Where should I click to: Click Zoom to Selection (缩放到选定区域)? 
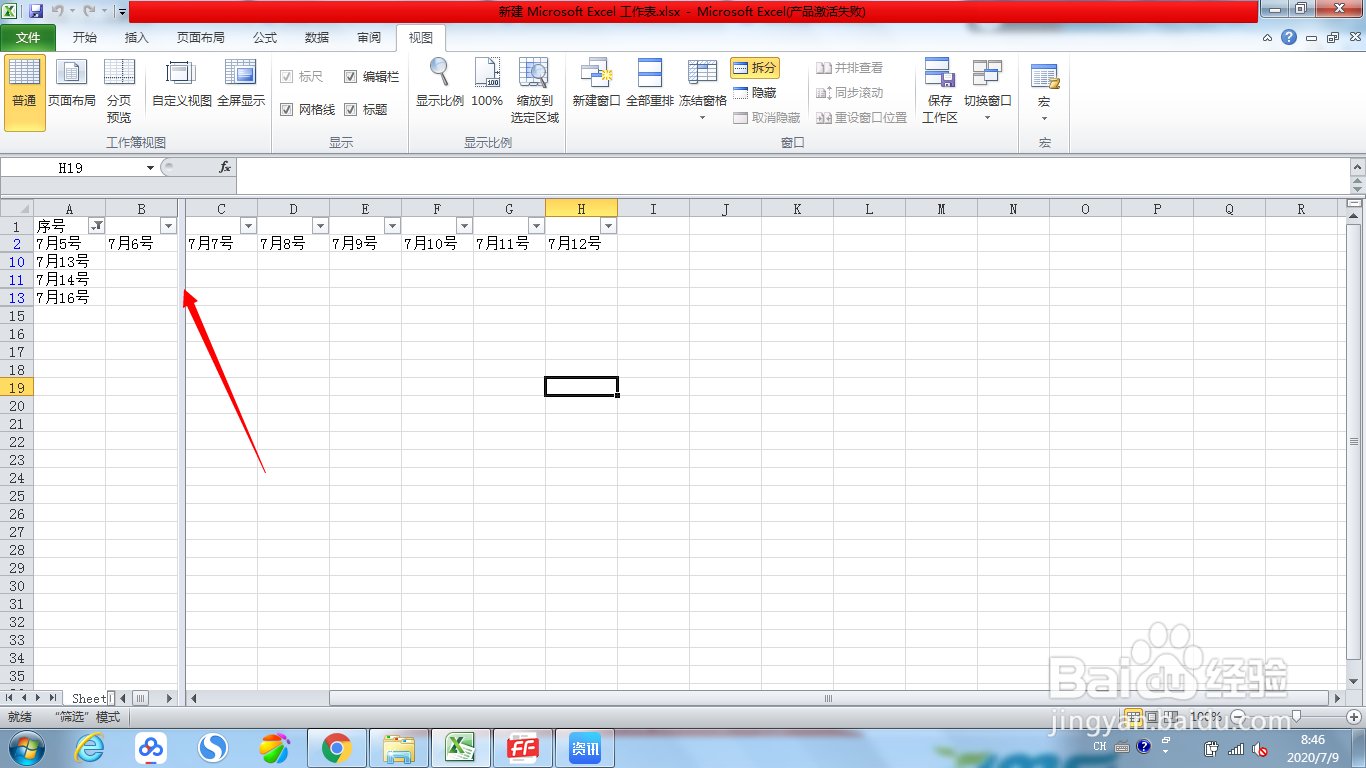(535, 91)
